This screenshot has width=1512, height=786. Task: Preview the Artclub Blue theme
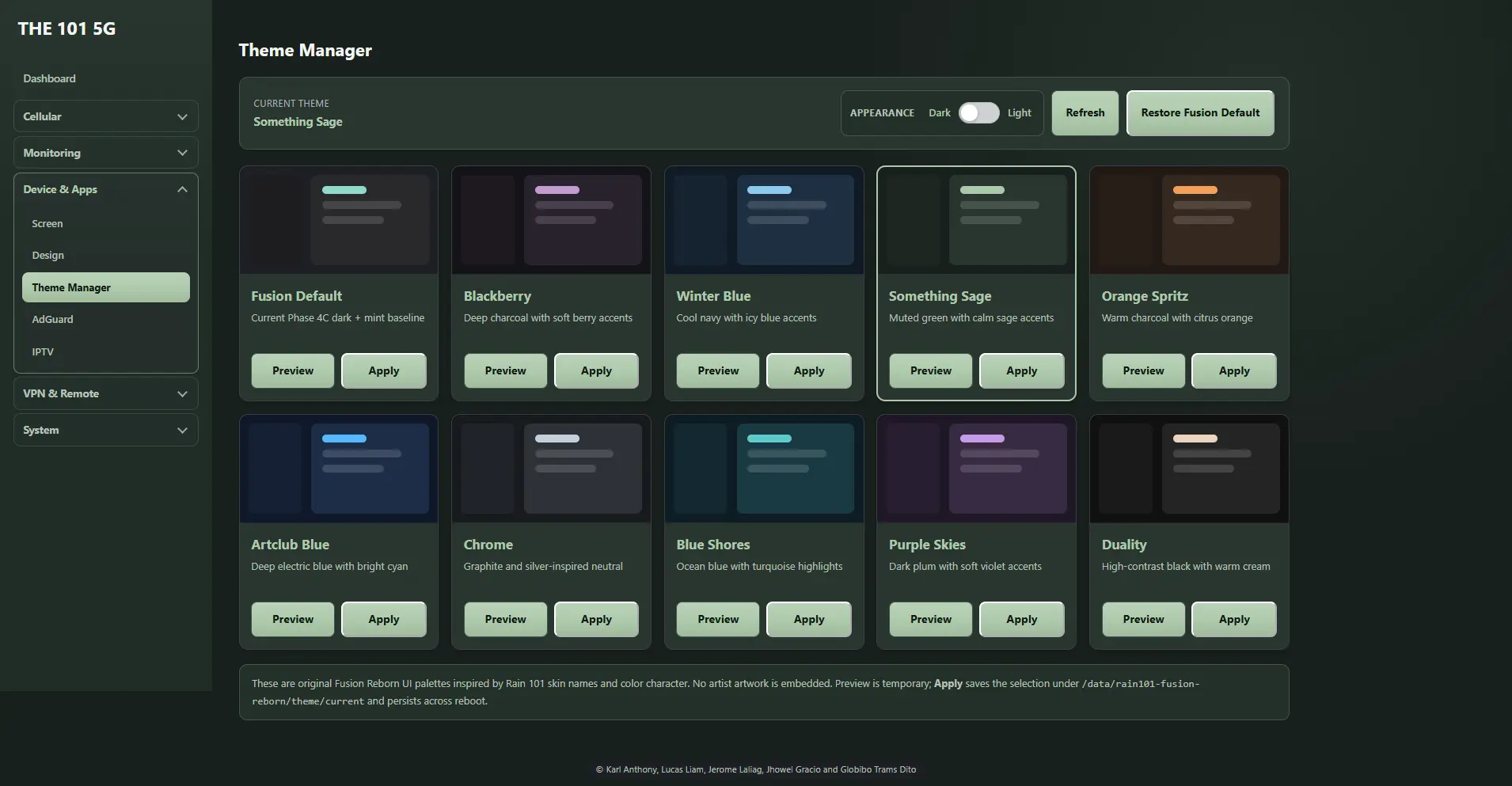tap(293, 619)
